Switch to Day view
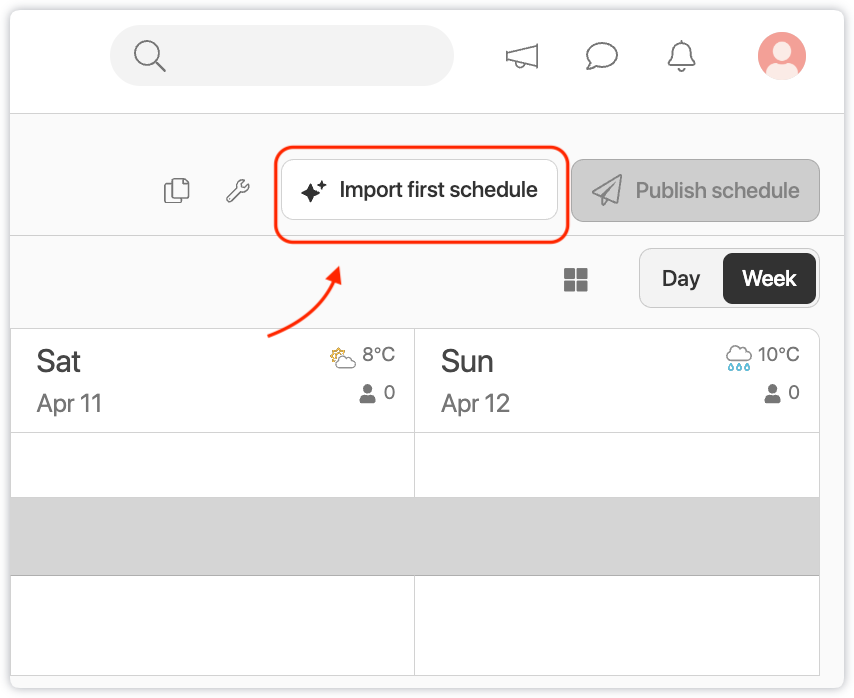Image resolution: width=854 pixels, height=698 pixels. point(681,279)
